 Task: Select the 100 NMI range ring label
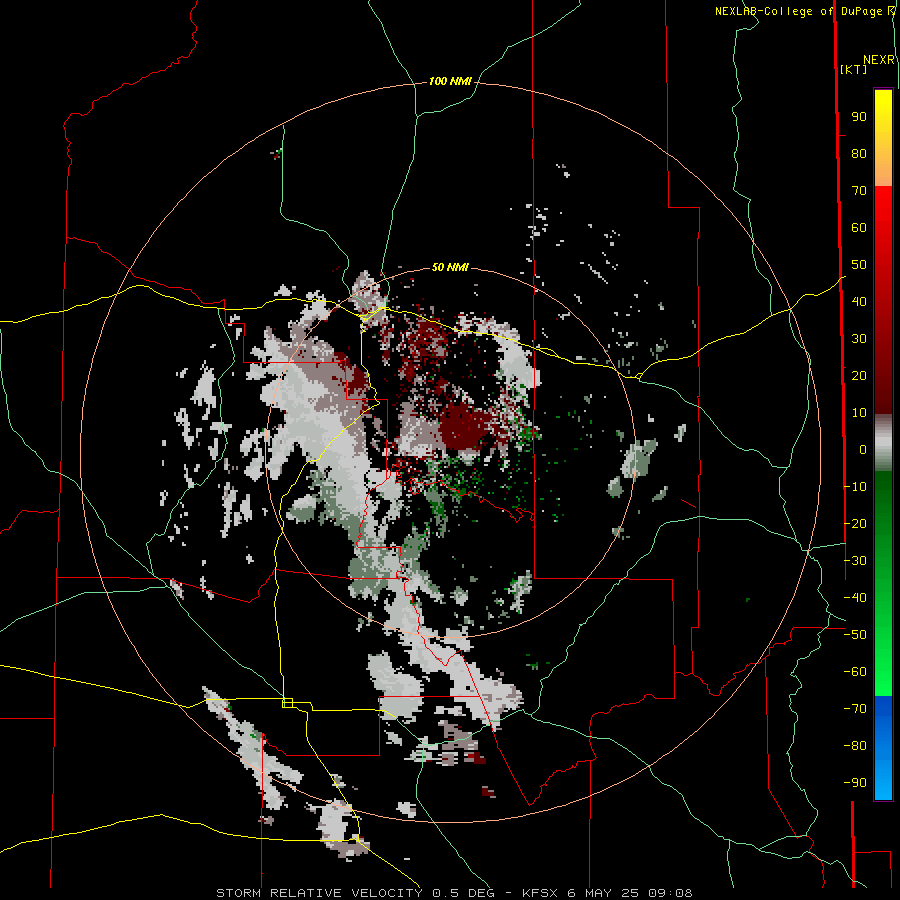coord(450,81)
